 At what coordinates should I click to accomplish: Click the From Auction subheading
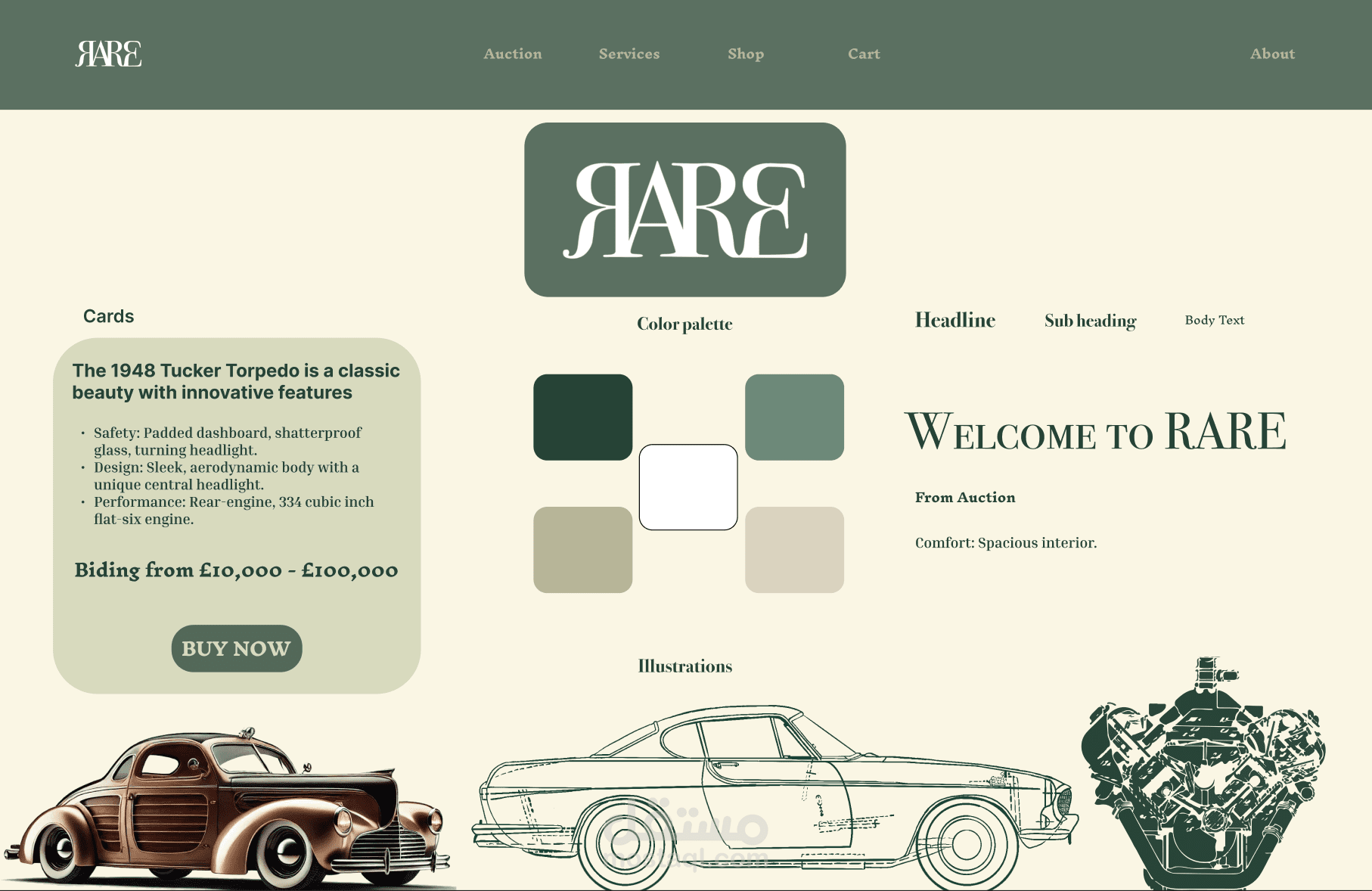coord(965,497)
